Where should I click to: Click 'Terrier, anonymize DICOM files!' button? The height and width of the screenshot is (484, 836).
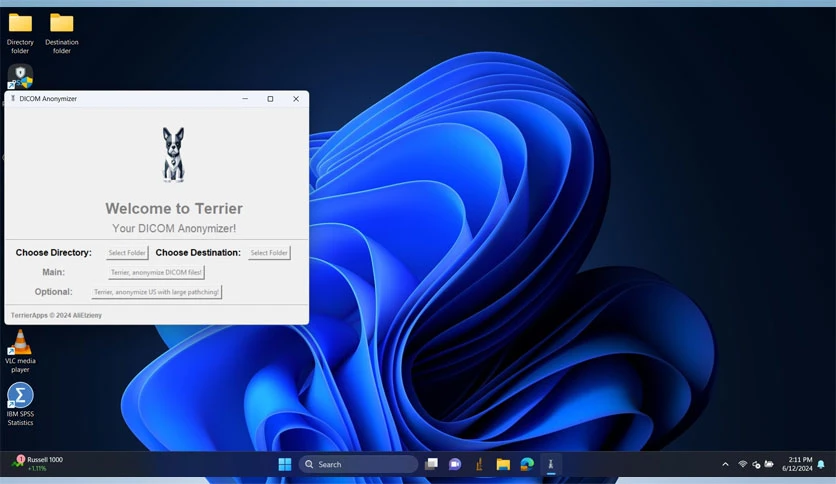(x=156, y=272)
